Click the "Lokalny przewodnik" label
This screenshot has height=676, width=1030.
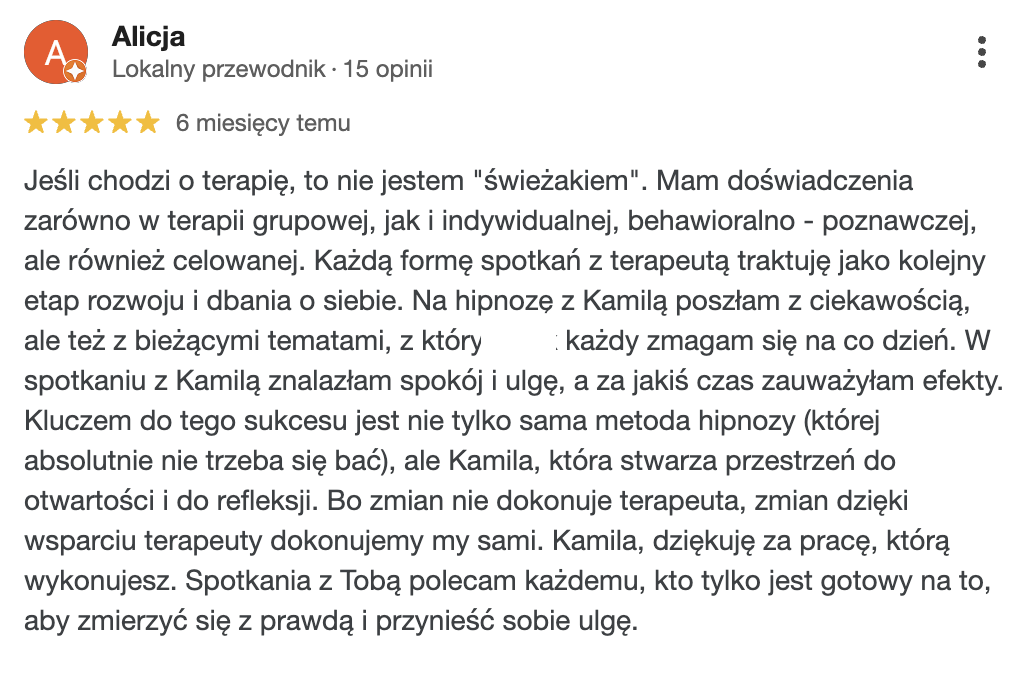pyautogui.click(x=219, y=69)
